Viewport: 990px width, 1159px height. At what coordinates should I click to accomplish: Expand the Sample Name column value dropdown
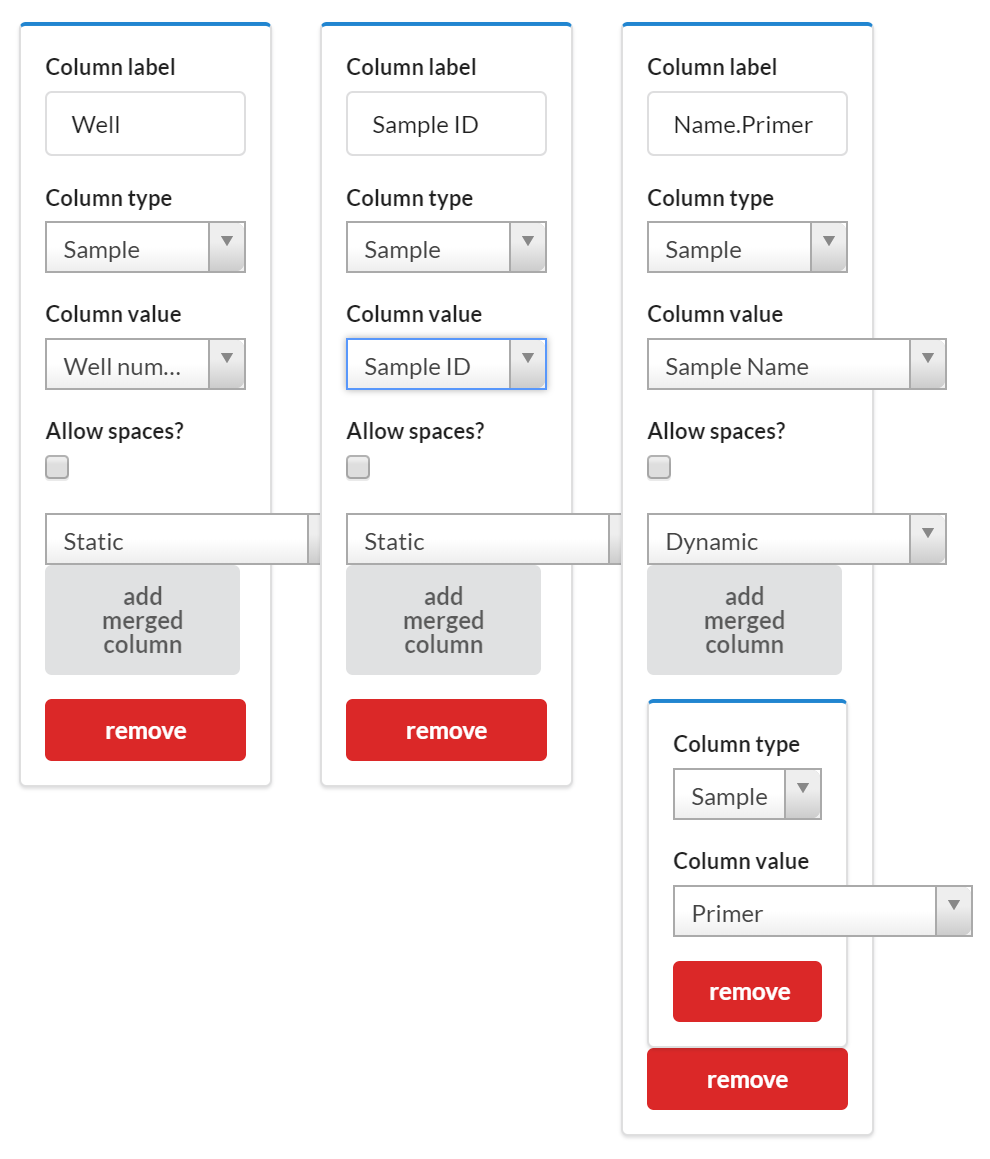(796, 365)
